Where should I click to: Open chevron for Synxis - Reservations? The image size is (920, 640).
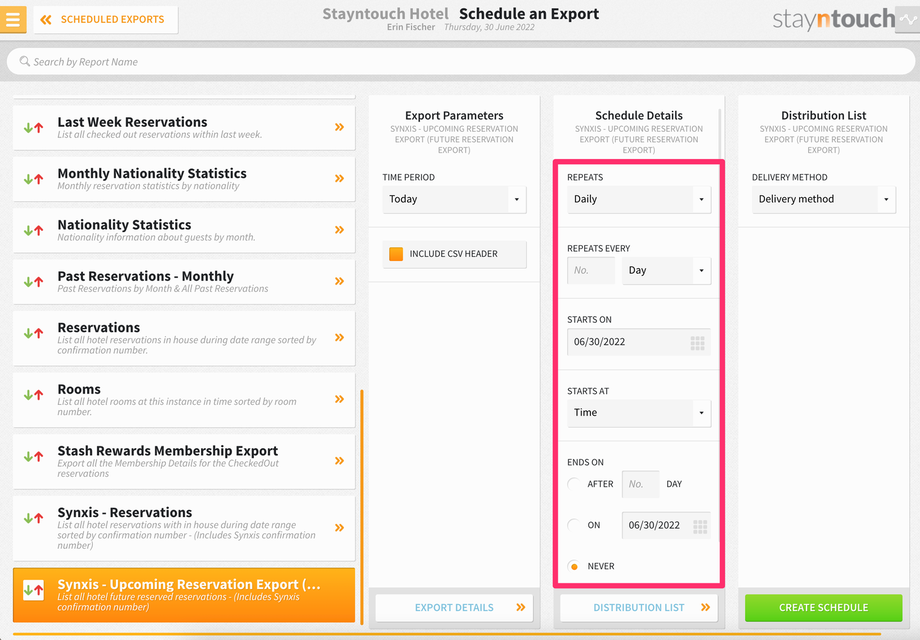339,527
